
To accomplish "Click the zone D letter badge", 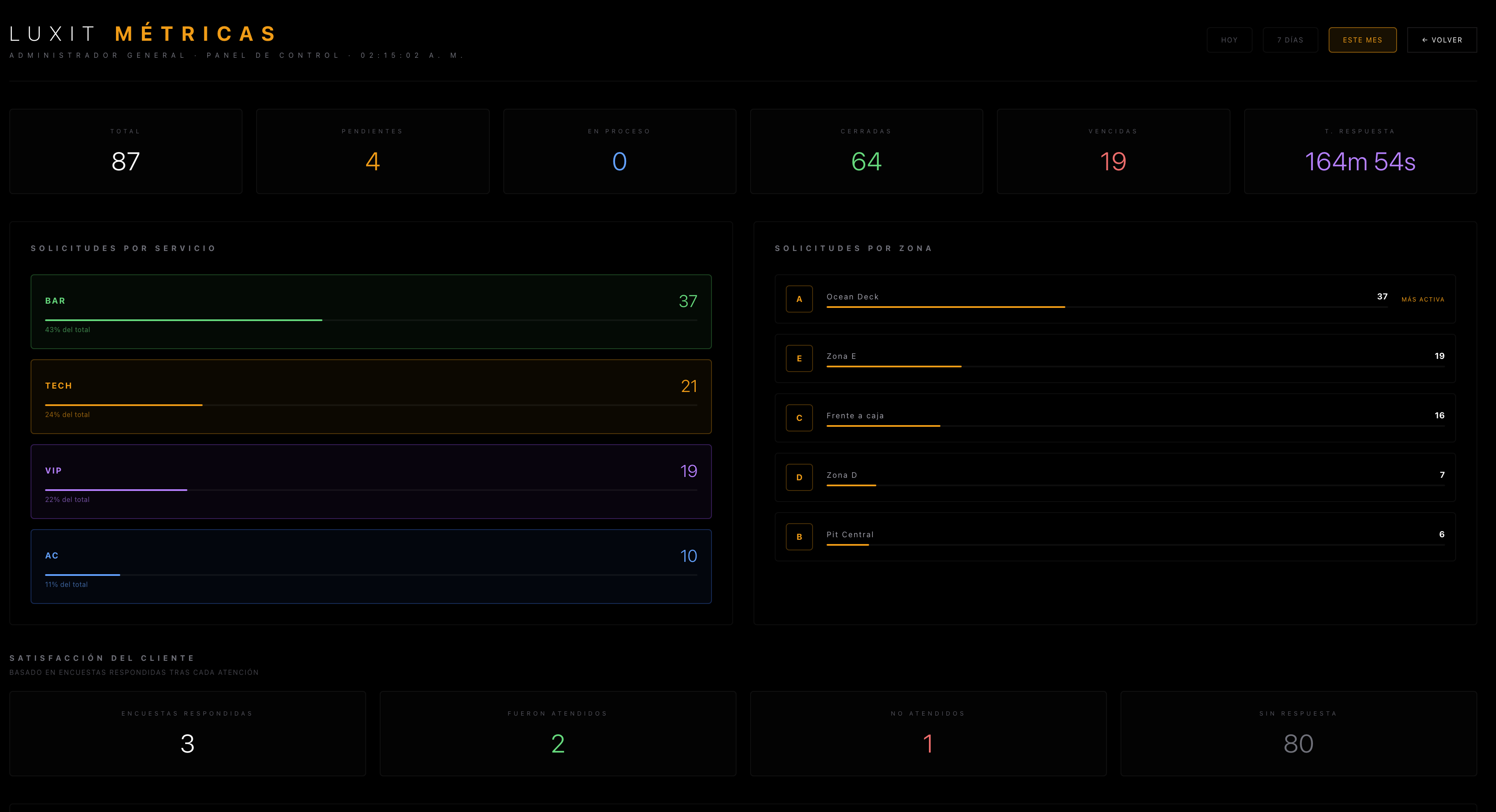I will pyautogui.click(x=799, y=477).
